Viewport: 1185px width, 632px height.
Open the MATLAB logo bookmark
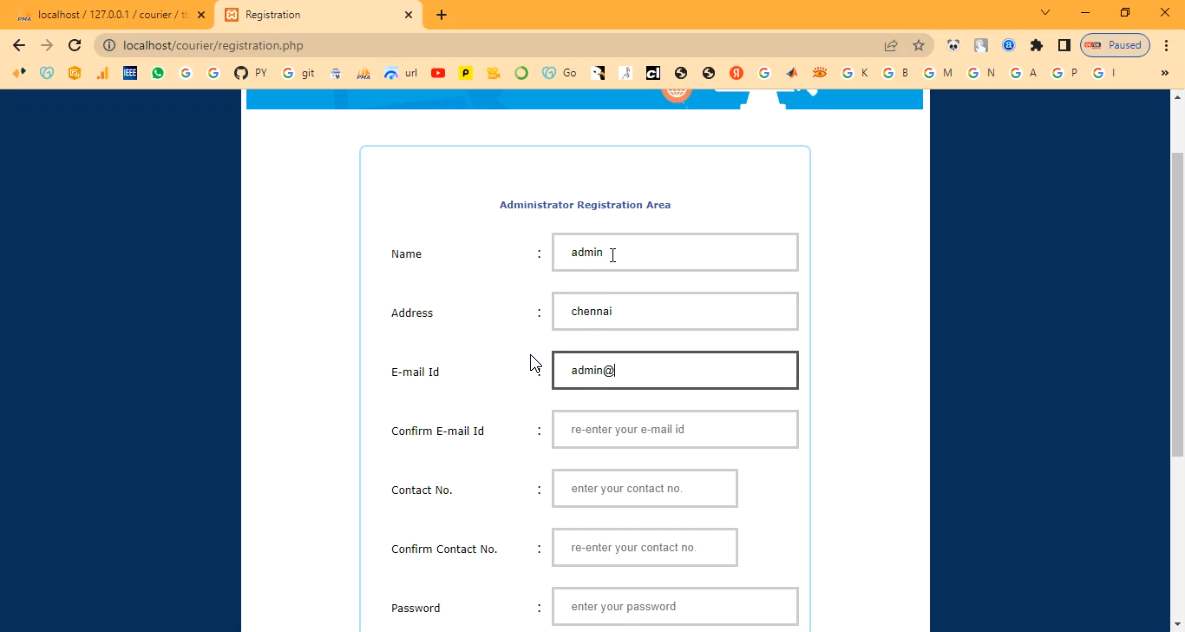pyautogui.click(x=791, y=73)
